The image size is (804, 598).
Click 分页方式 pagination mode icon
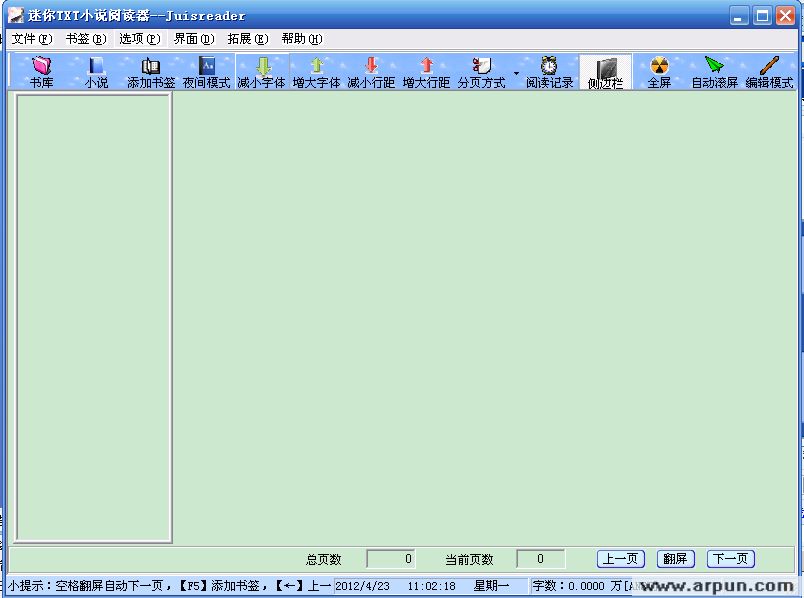click(x=481, y=72)
